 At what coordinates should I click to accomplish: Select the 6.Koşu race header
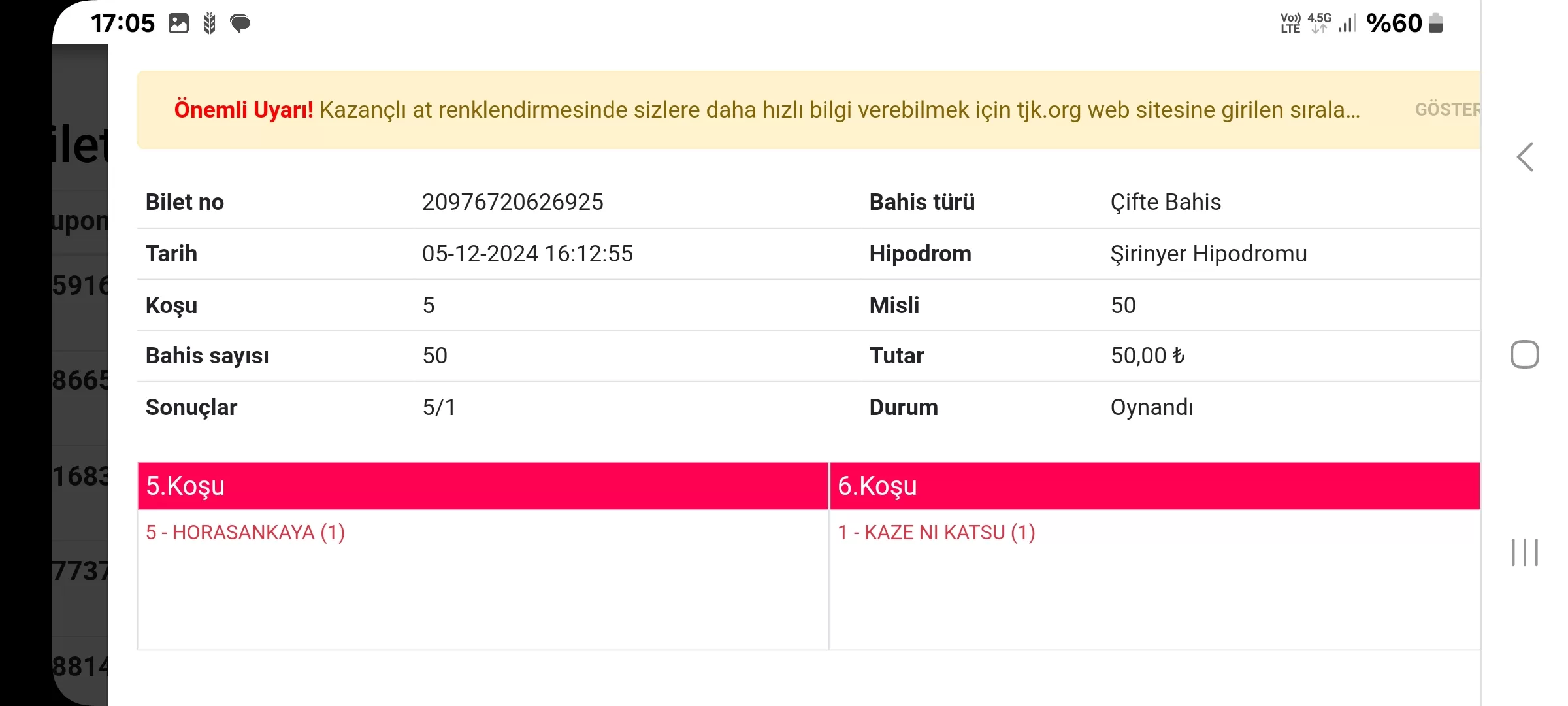click(1154, 486)
